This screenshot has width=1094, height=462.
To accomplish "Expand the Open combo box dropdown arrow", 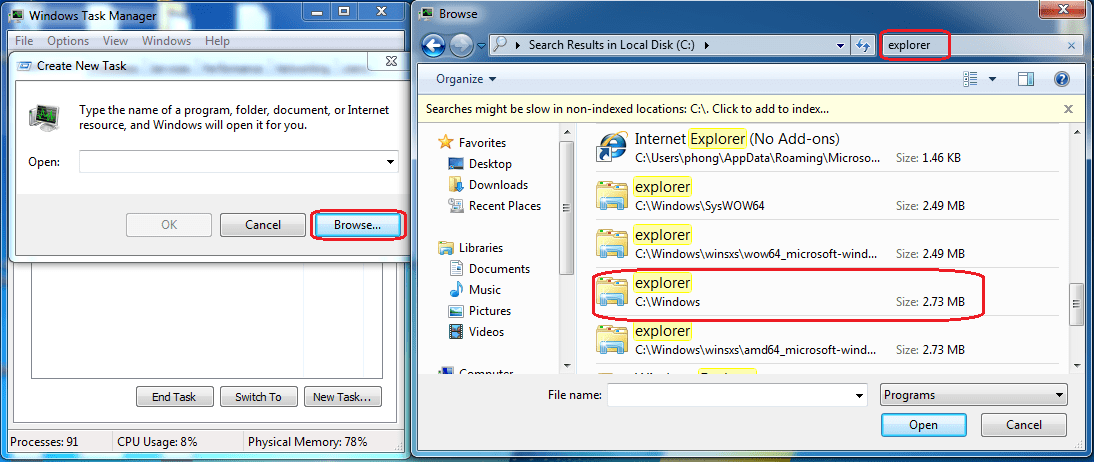I will pos(391,162).
